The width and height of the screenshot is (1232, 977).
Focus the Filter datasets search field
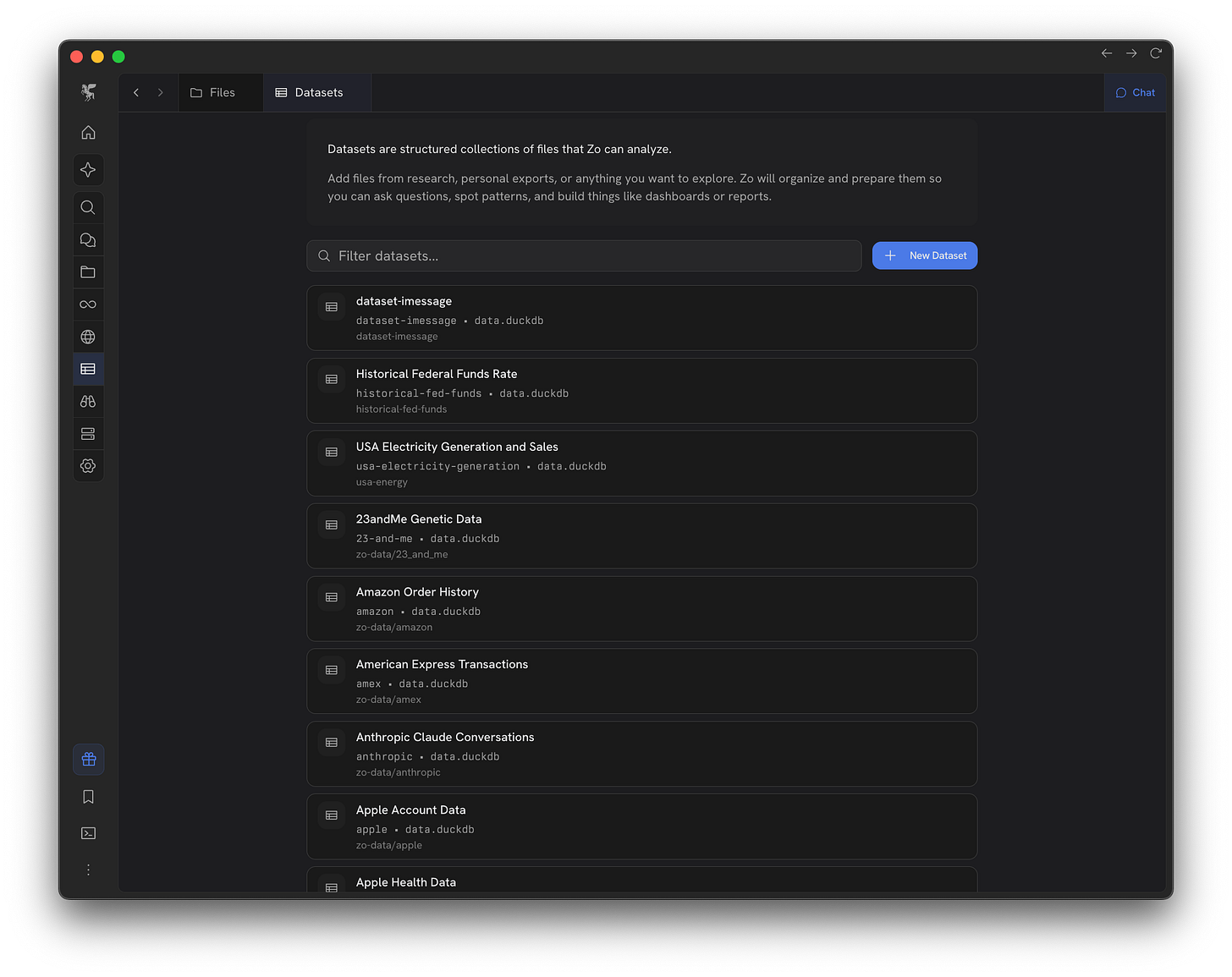pyautogui.click(x=584, y=255)
